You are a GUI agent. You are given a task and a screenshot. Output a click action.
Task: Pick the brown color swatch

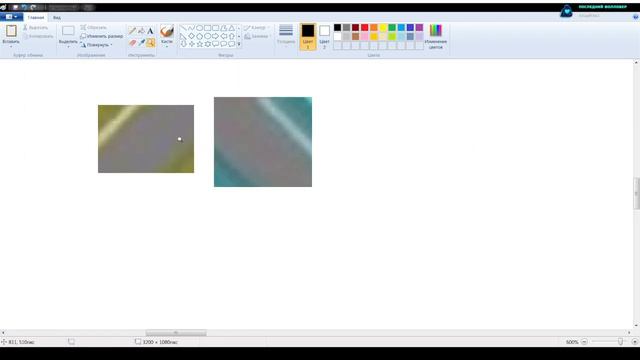coord(356,36)
